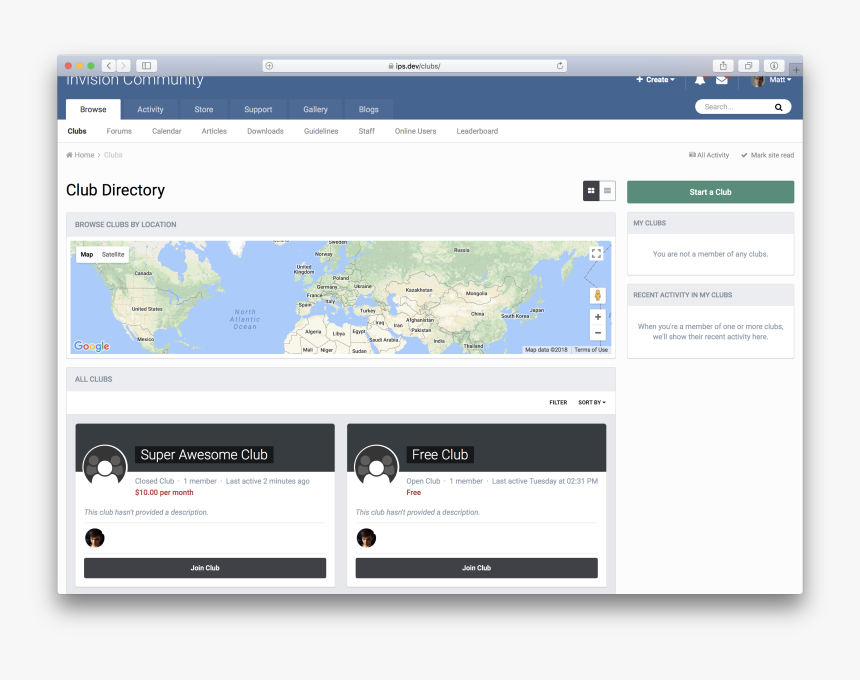Screen dimensions: 860x680
Task: Open the Calendar submenu item
Action: [166, 131]
